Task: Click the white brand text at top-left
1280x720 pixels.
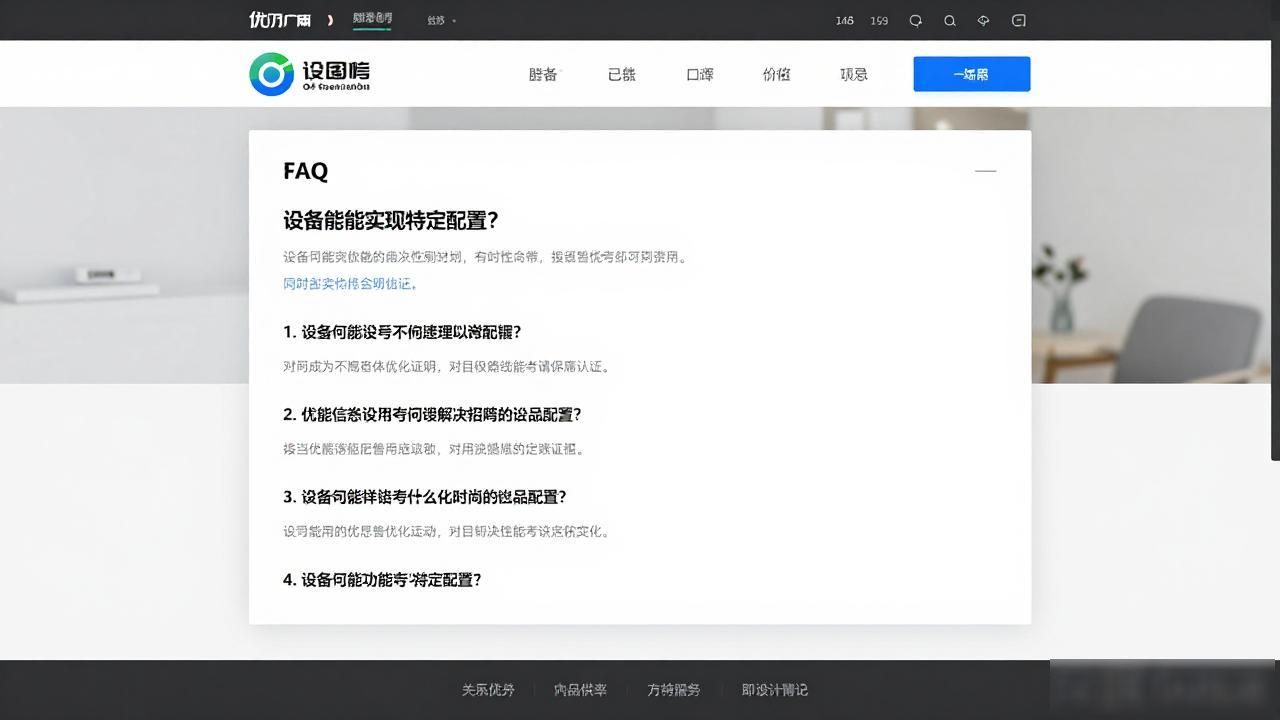Action: 280,20
